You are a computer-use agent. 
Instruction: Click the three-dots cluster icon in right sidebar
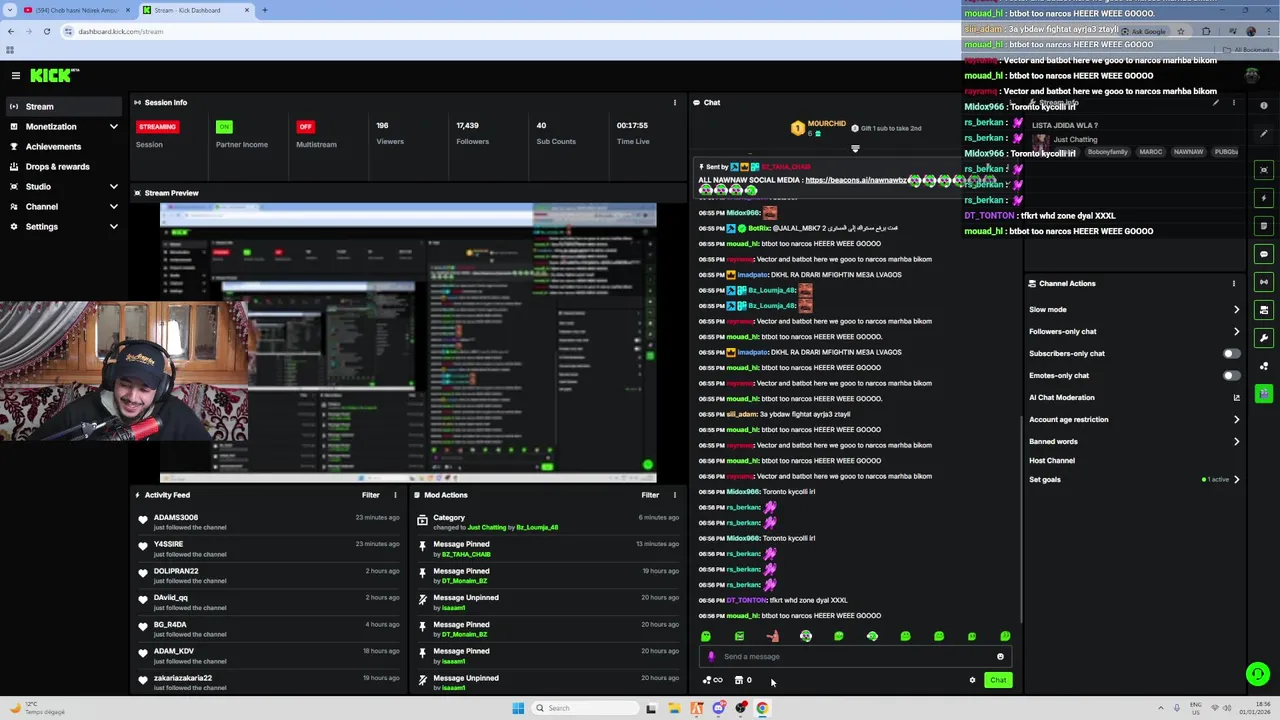click(x=1264, y=366)
